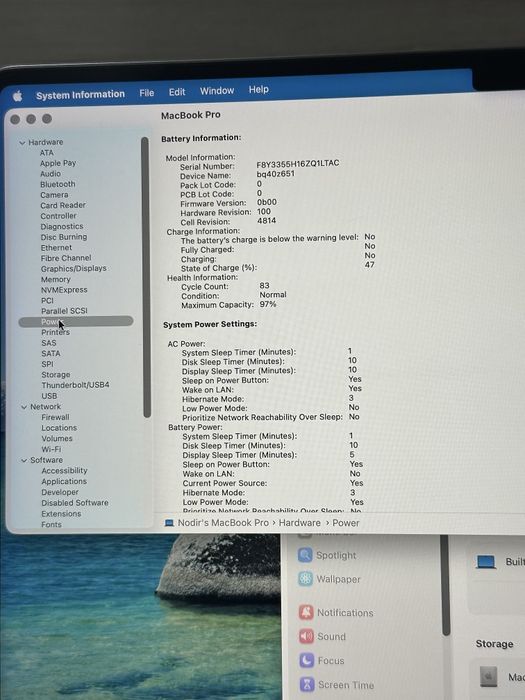Viewport: 525px width, 700px height.
Task: Click Hardware in the path bar
Action: pos(300,523)
